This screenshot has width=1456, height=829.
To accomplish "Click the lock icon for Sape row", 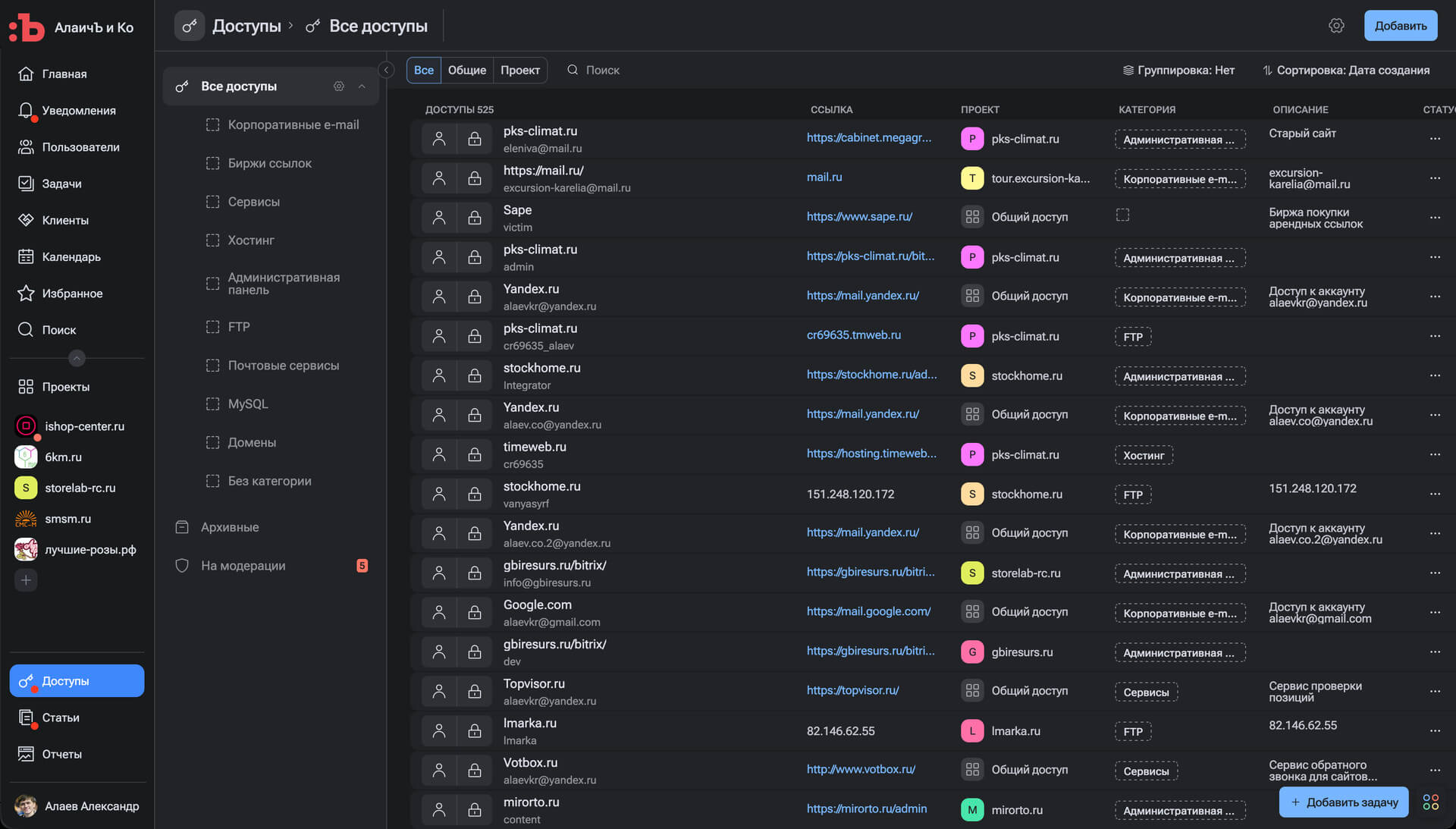I will click(475, 218).
